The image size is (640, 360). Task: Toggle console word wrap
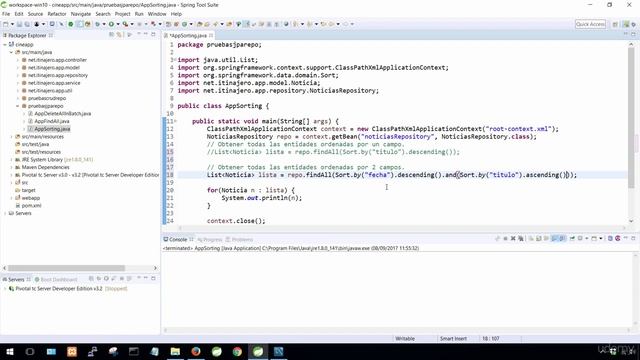pyautogui.click(x=546, y=238)
